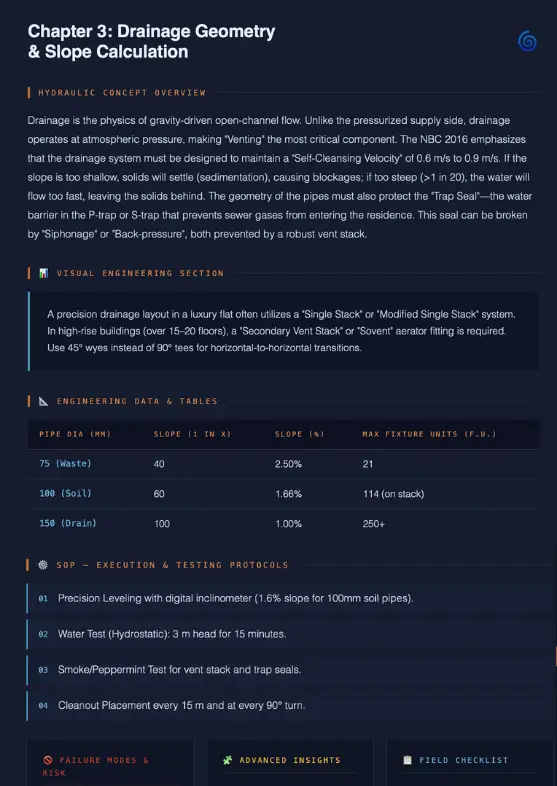Click the gear icon beside SOP heading
The width and height of the screenshot is (557, 786).
(43, 565)
